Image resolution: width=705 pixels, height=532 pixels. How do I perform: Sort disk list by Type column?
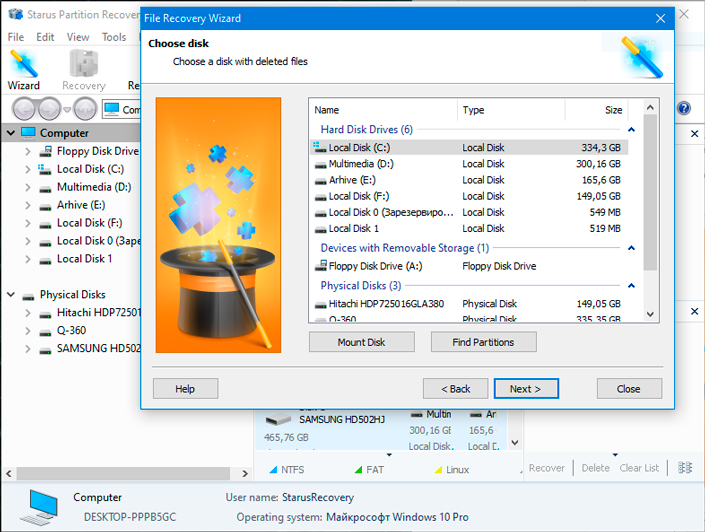pos(511,110)
